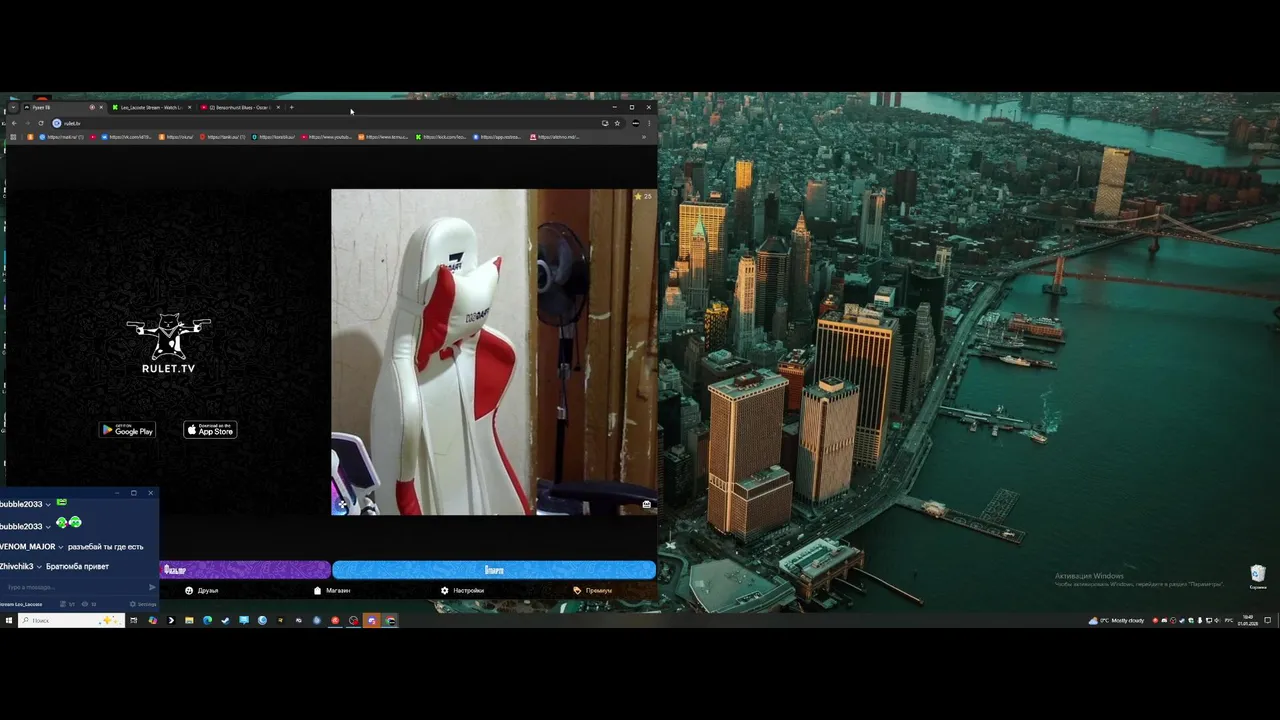Open the Премиум section in Rulet.tv
Viewport: 1280px width, 720px height.
[x=593, y=590]
